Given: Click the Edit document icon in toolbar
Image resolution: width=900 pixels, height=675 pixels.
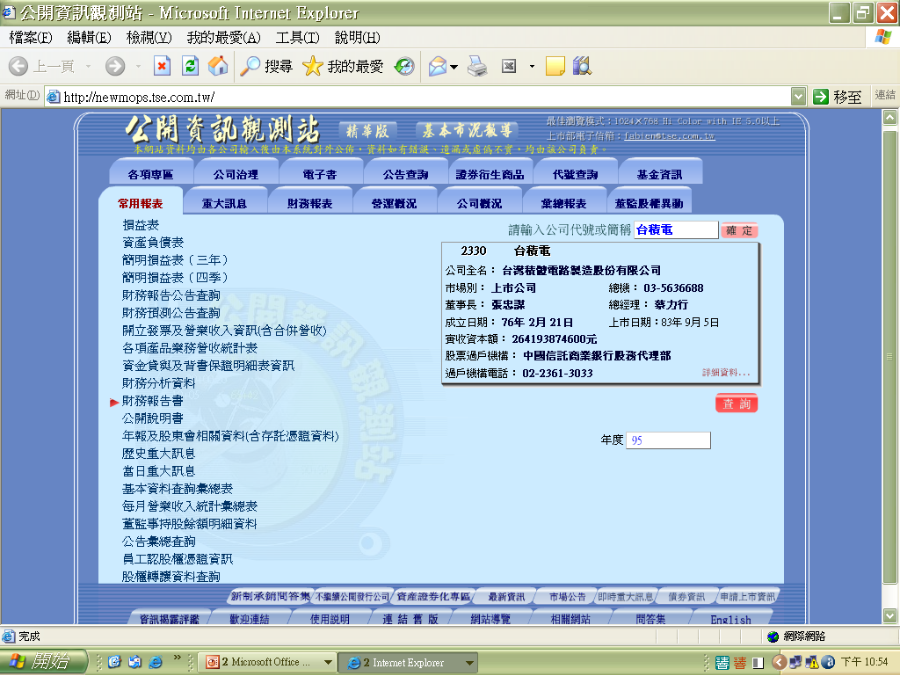Looking at the screenshot, I should pyautogui.click(x=509, y=67).
